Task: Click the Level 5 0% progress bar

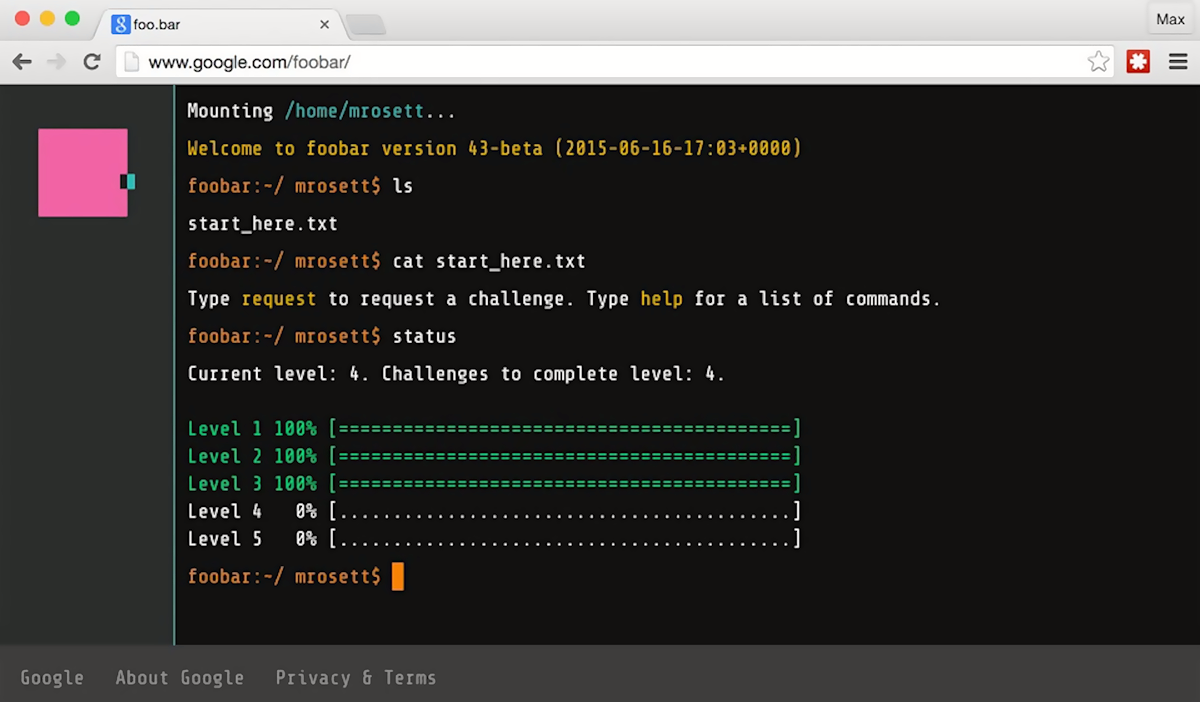Action: 565,539
